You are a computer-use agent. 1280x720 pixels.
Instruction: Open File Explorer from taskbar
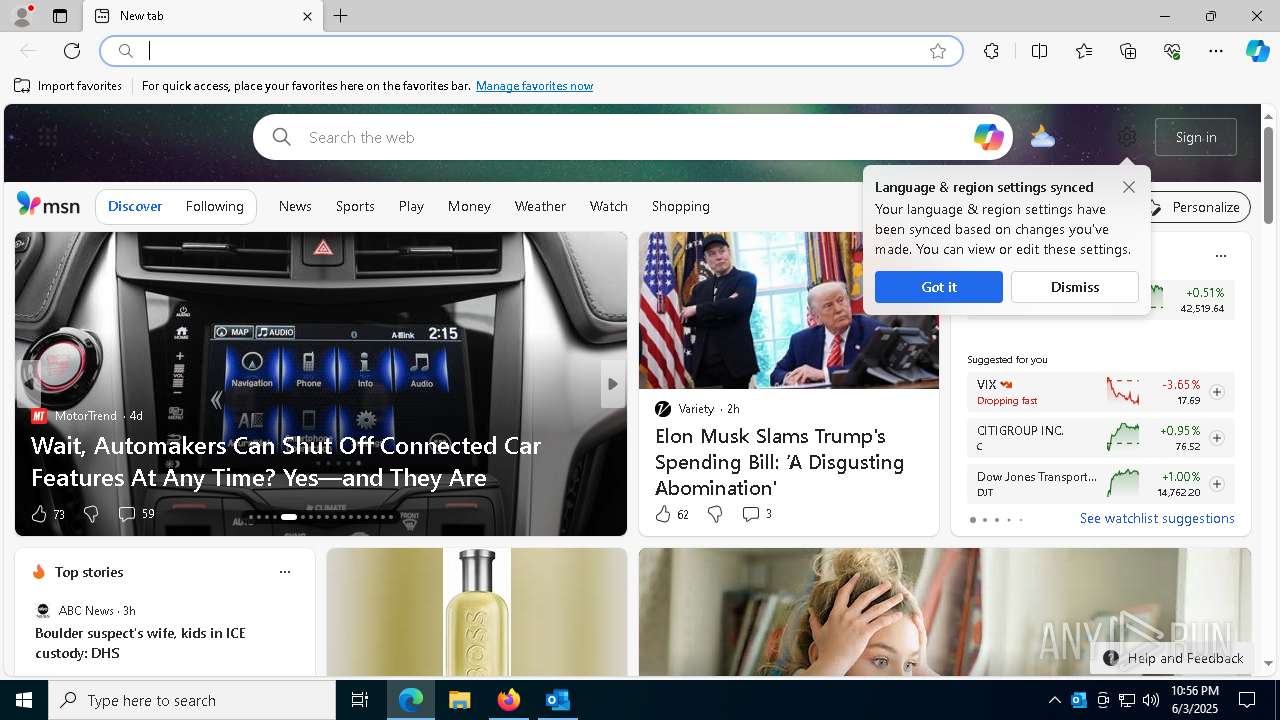tap(459, 700)
